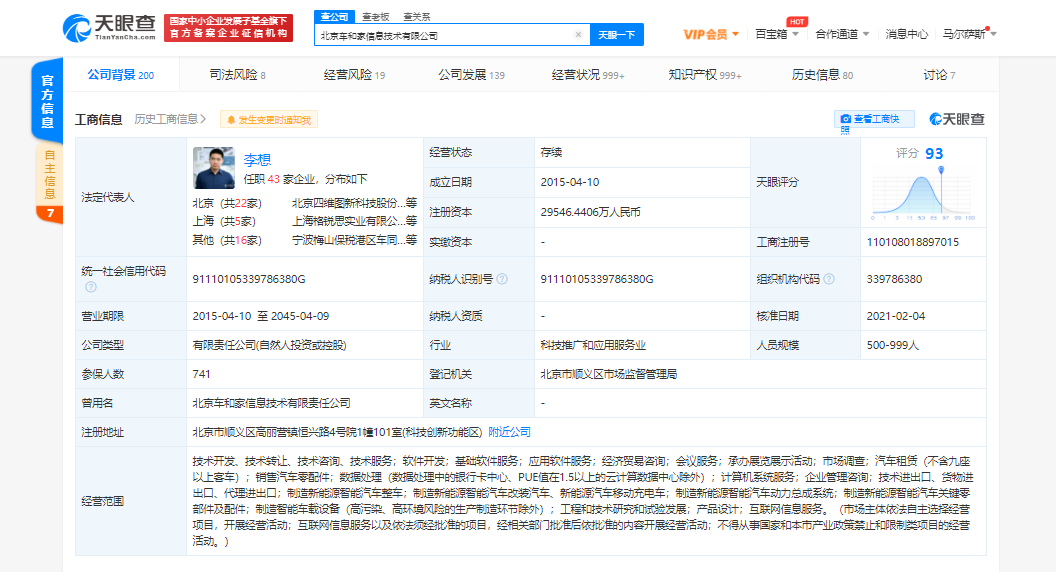Click the help icon next to 组织机构代码
Viewport: 1056px width, 572px height.
829,279
